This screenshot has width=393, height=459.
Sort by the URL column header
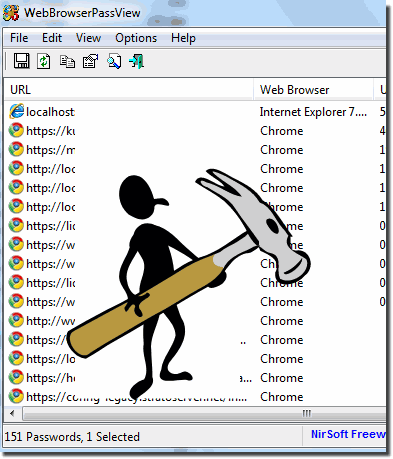129,90
